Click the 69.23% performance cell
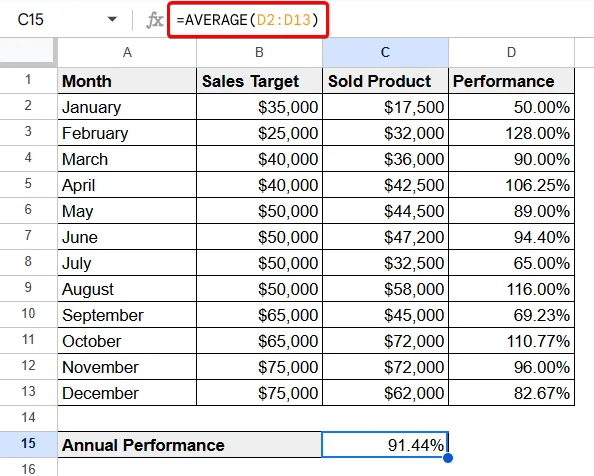 coord(511,315)
